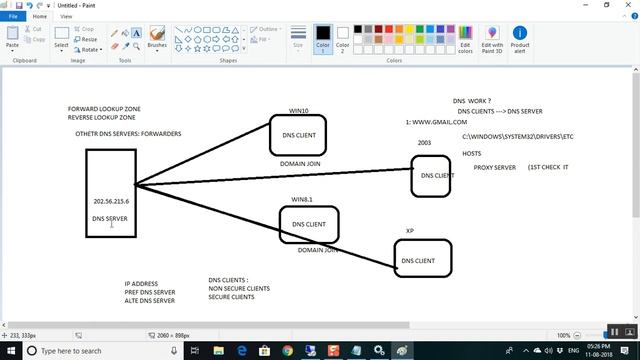Click the zoom out minus button
Screen dimensions: 640x360
coord(577,335)
